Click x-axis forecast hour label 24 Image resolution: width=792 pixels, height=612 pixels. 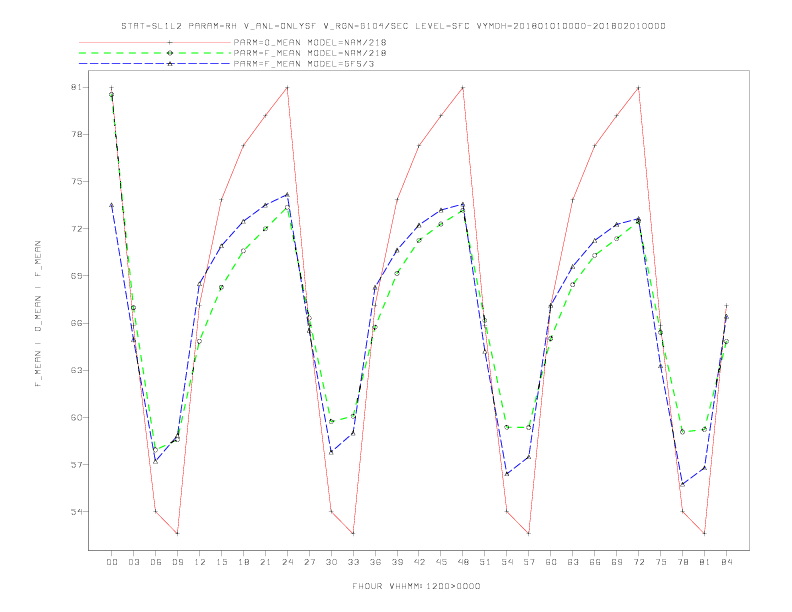click(287, 562)
